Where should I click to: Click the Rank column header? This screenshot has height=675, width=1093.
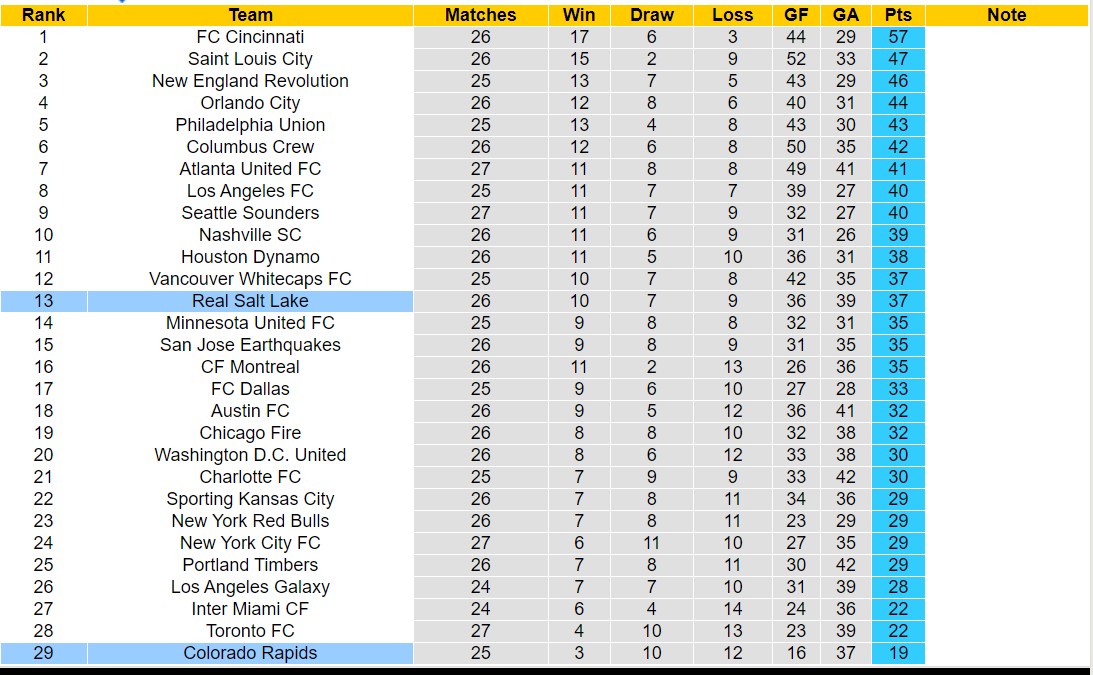pos(43,15)
